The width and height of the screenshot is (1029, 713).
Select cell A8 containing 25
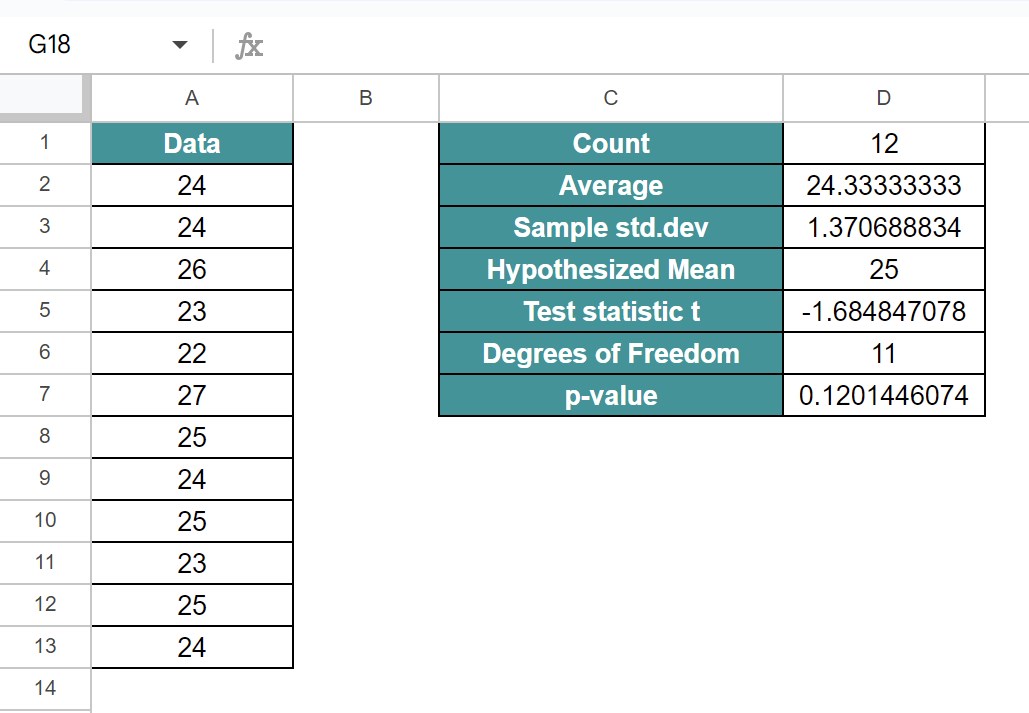(x=192, y=437)
